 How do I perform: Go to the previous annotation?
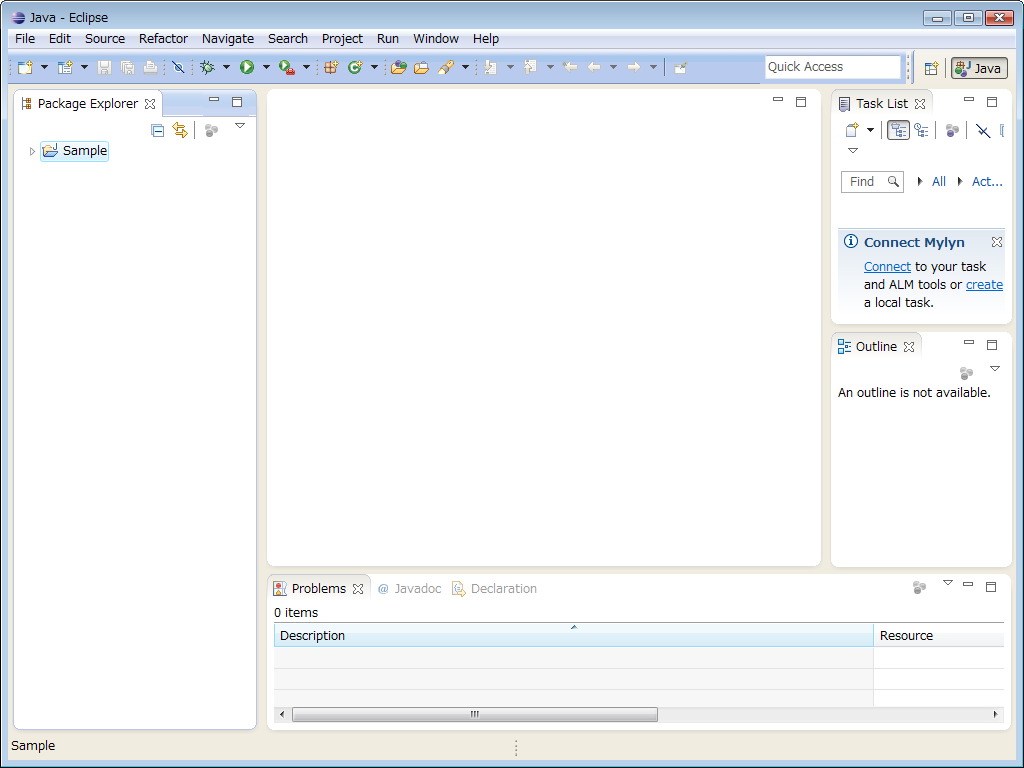point(530,67)
